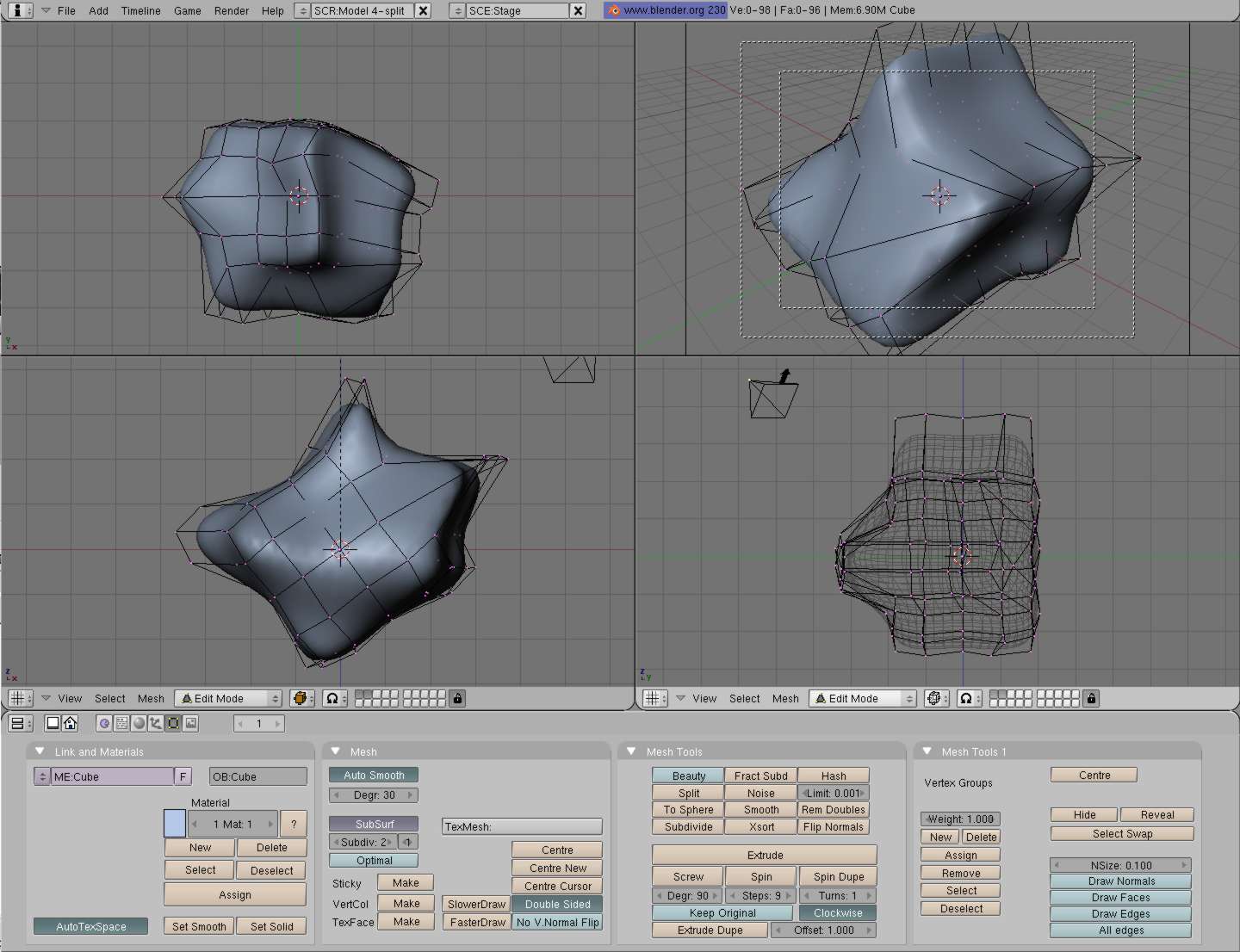
Task: Click the home icon in the buttons header
Action: pos(71,724)
